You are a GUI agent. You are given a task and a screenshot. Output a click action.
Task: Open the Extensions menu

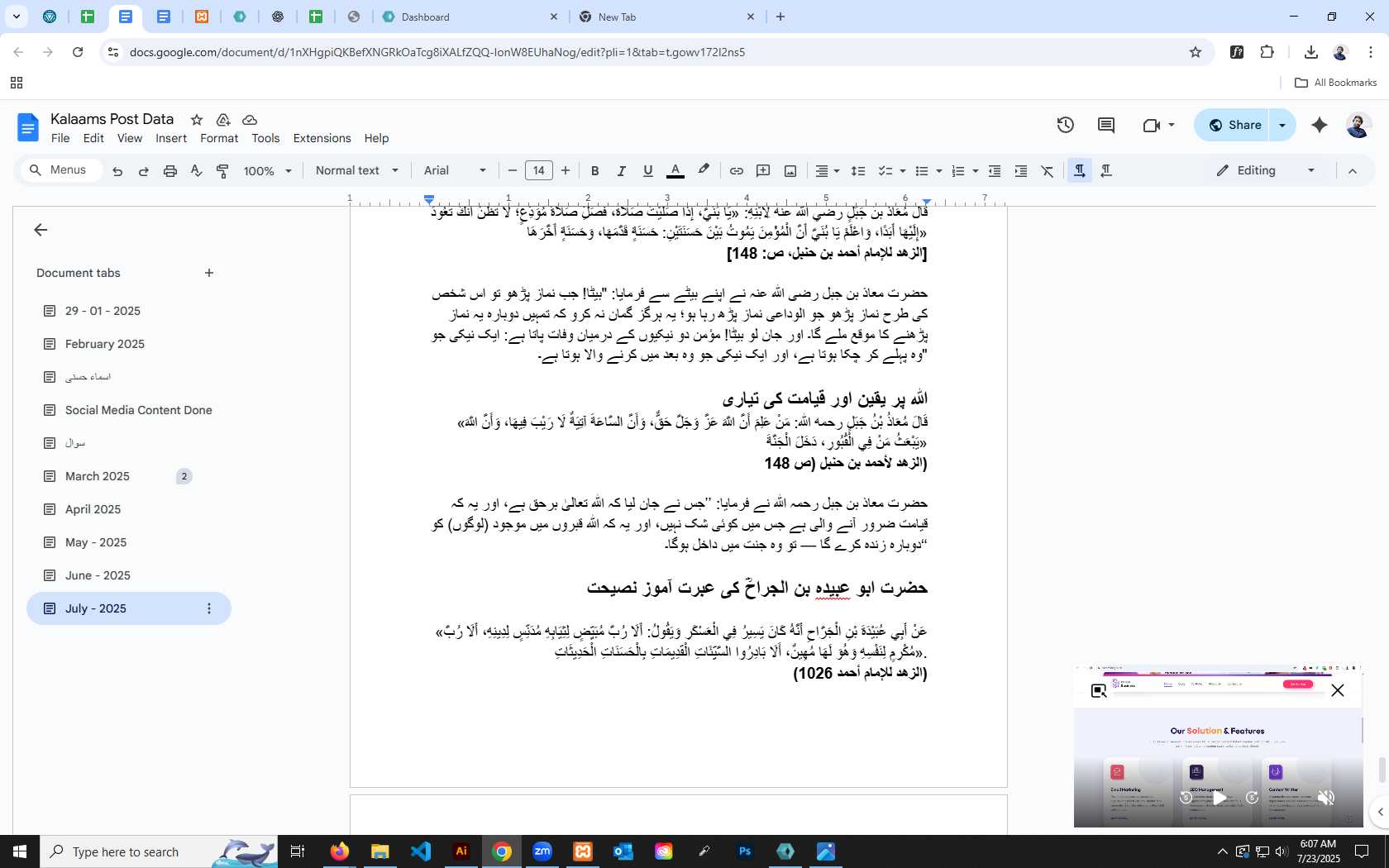click(x=322, y=138)
